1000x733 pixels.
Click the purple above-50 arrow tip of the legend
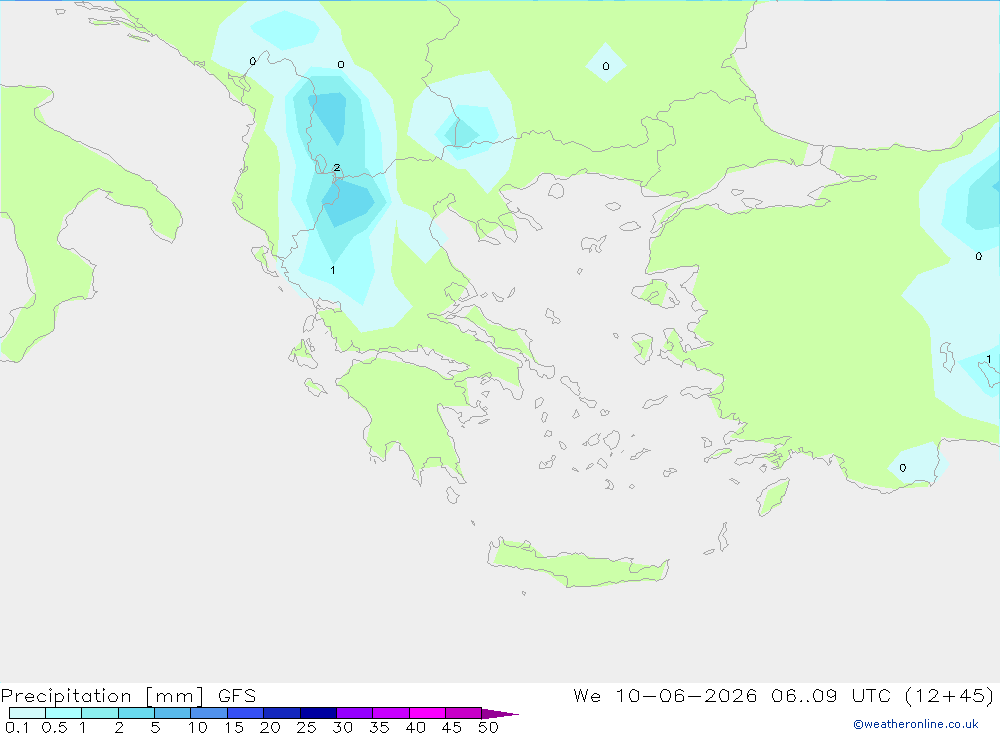point(499,714)
